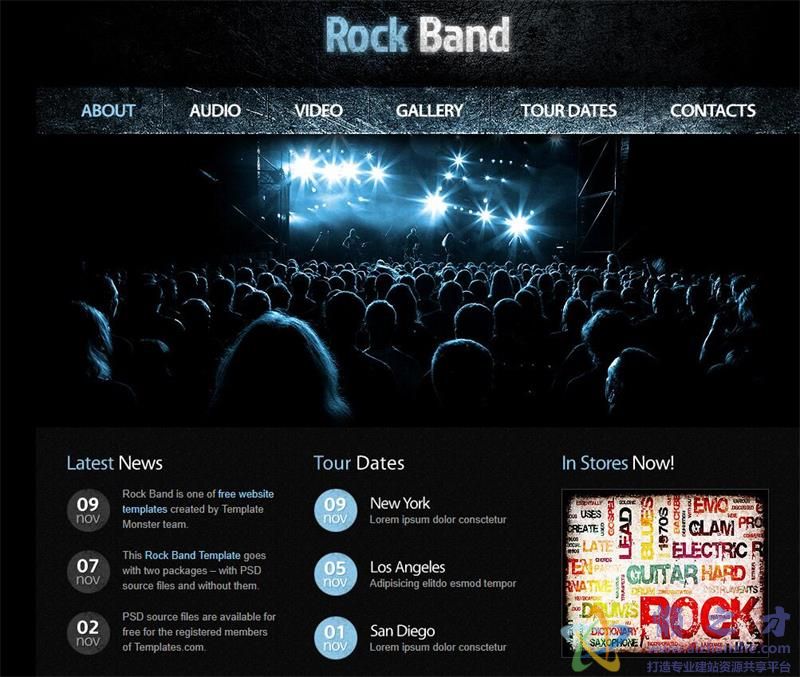Open the Rock Band Template link
The image size is (800, 677).
pos(192,555)
